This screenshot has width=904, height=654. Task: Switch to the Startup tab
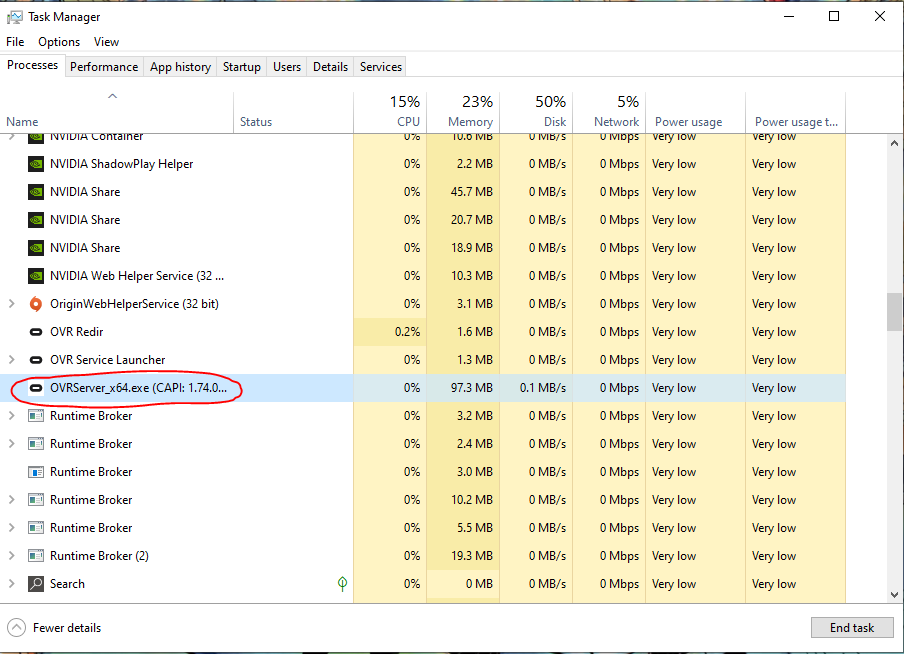[242, 67]
